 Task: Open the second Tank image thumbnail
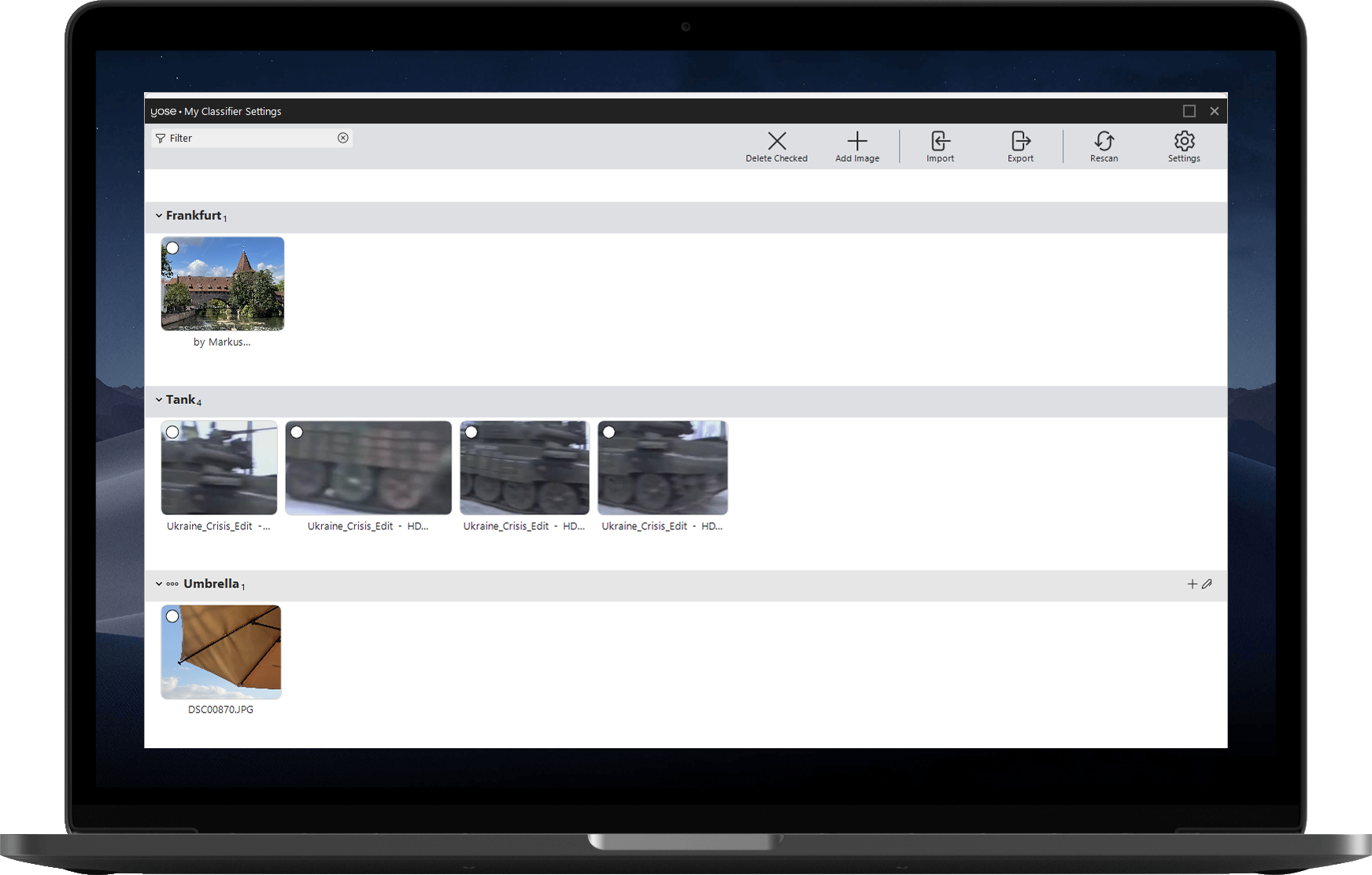368,468
